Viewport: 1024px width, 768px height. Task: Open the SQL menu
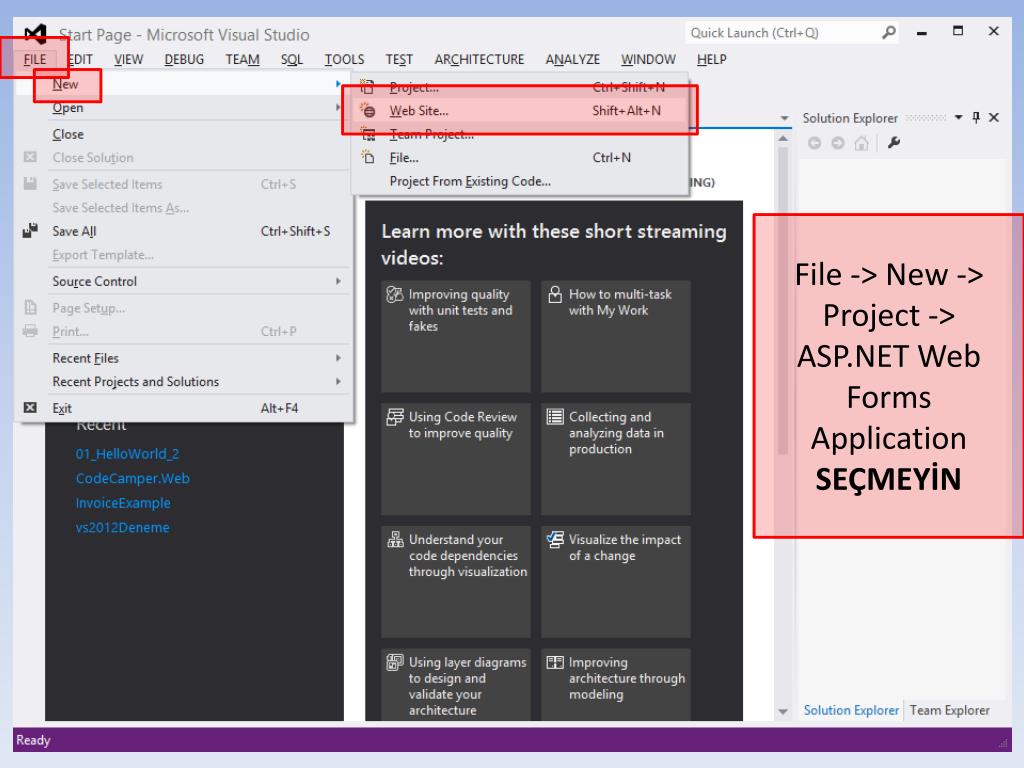pyautogui.click(x=292, y=59)
